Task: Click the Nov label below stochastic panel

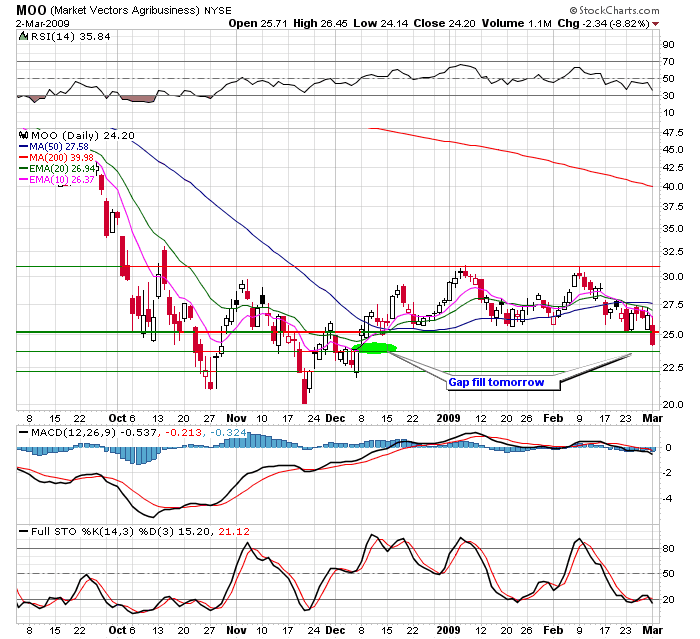Action: point(236,631)
